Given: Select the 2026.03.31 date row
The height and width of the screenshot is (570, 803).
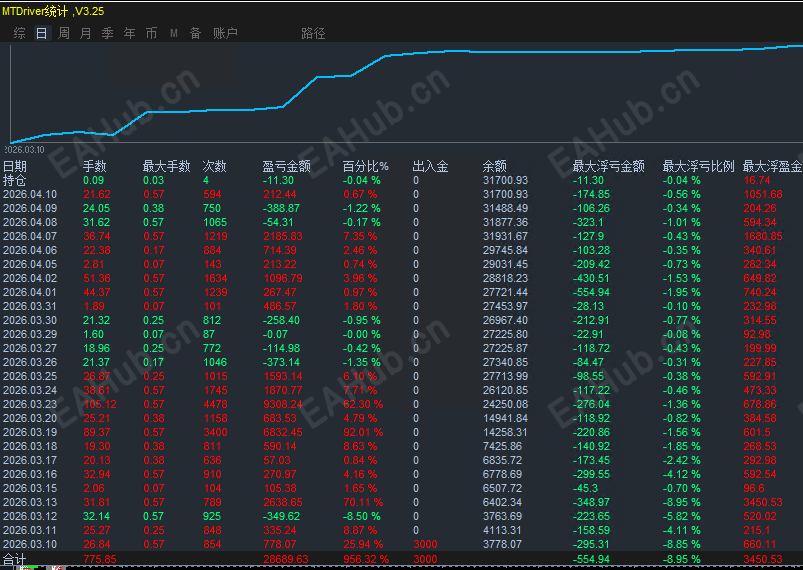Looking at the screenshot, I should point(402,306).
